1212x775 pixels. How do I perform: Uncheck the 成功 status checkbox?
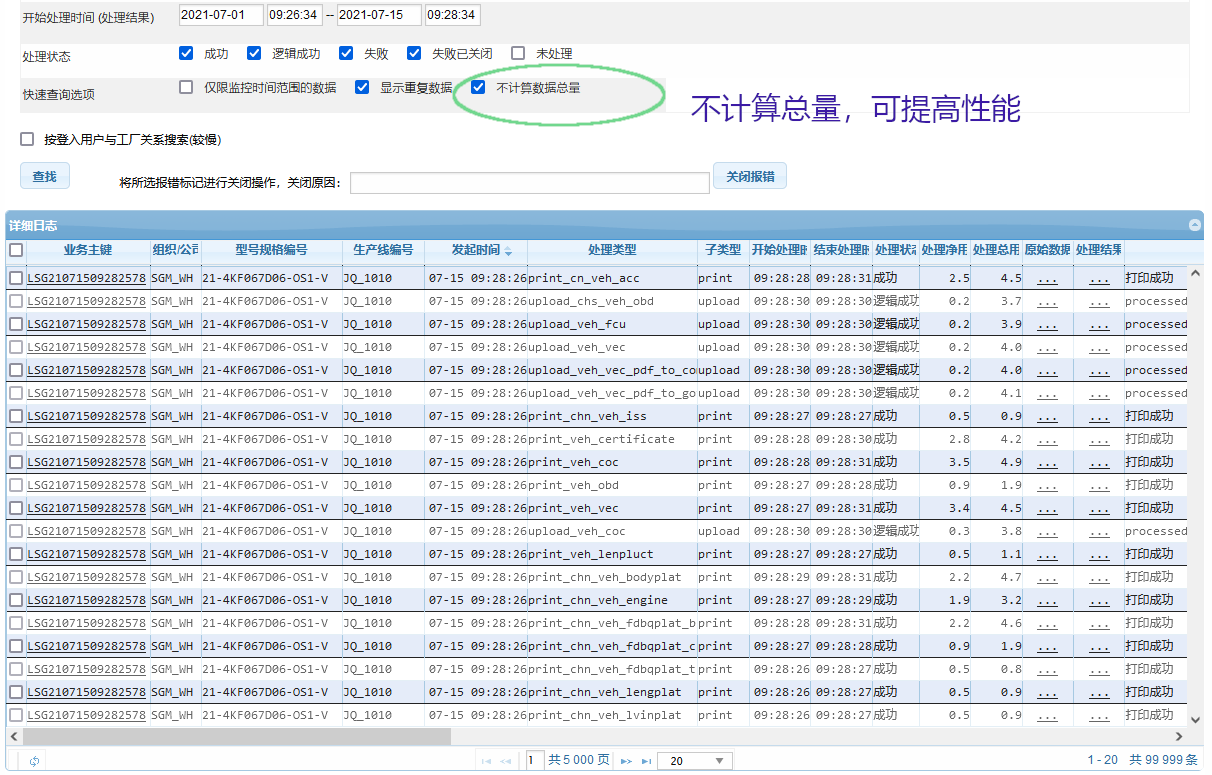(x=186, y=53)
